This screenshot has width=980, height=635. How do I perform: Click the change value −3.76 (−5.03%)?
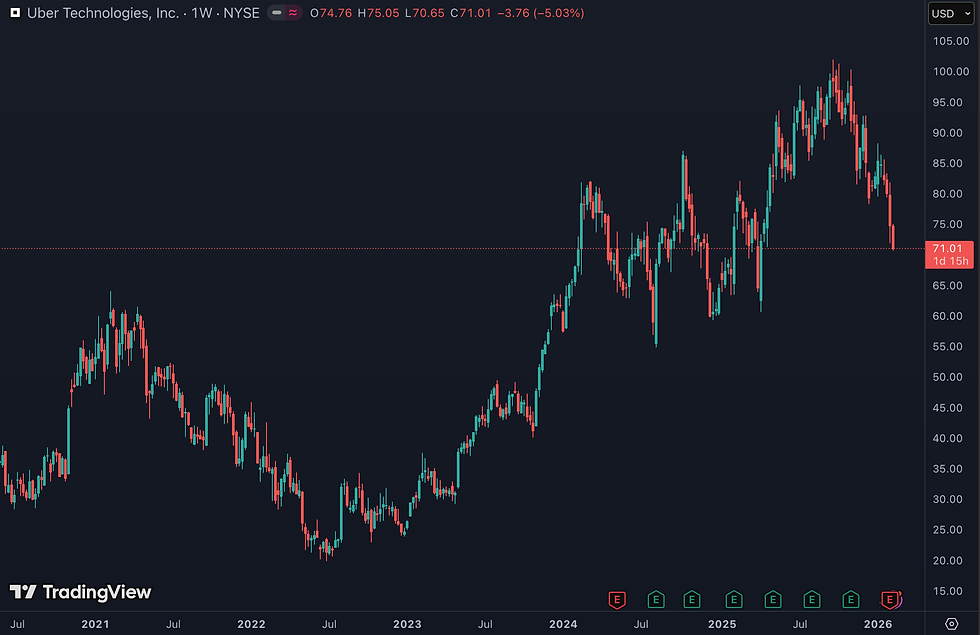pyautogui.click(x=541, y=13)
